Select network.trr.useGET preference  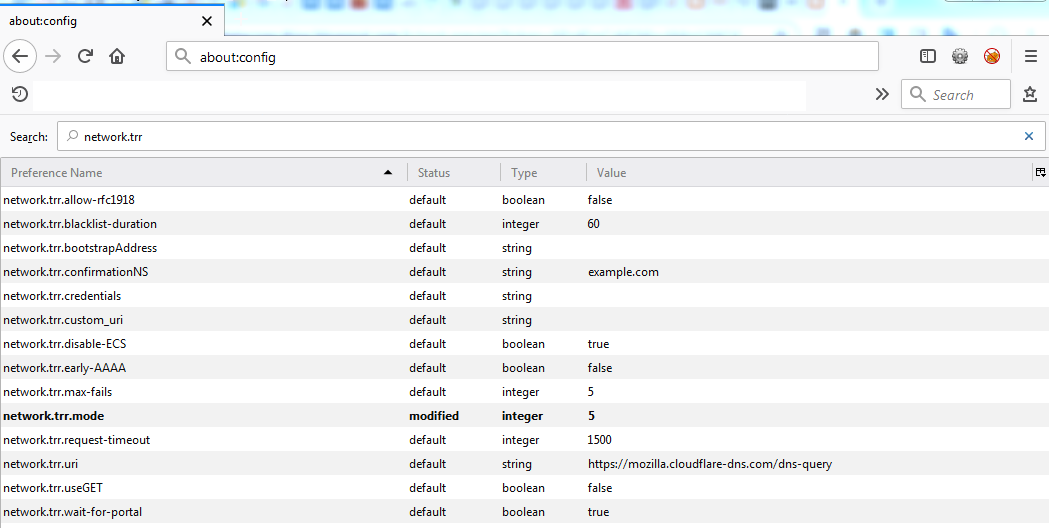pos(524,489)
